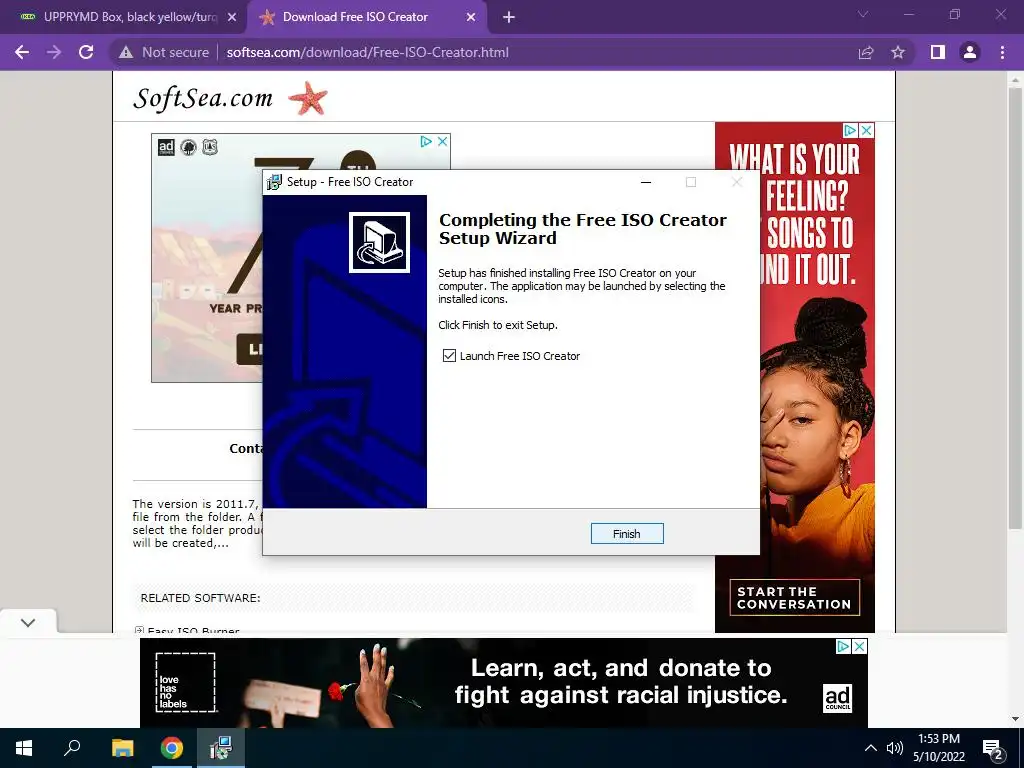Open a new browser tab
The width and height of the screenshot is (1024, 768).
pyautogui.click(x=509, y=17)
